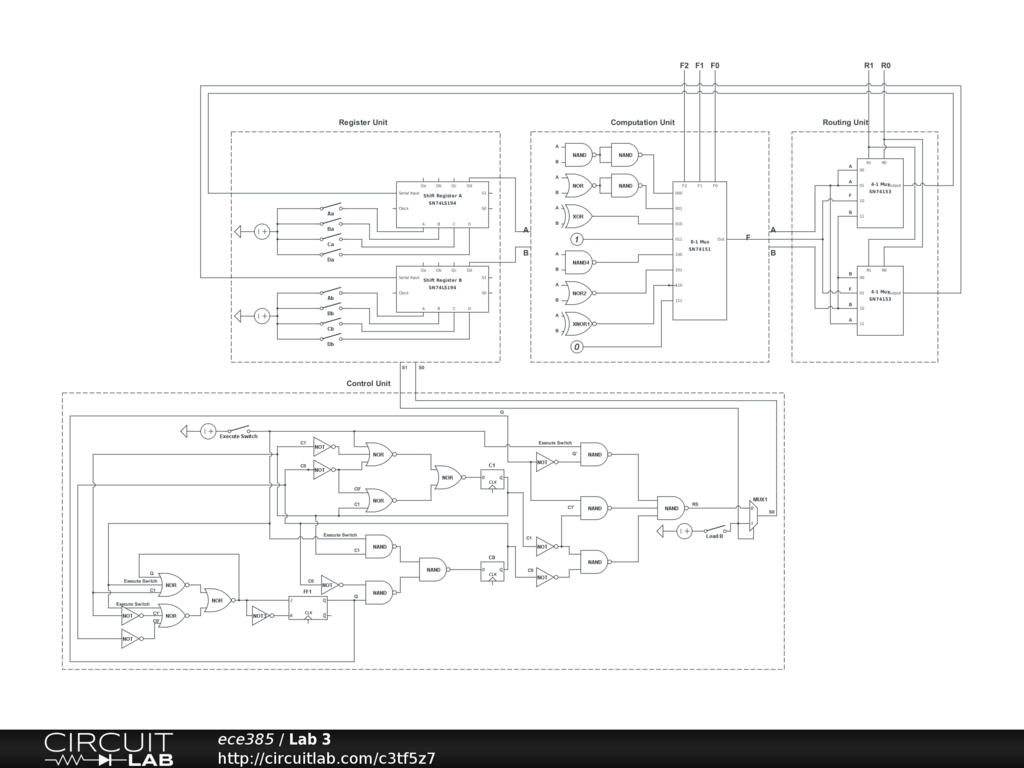Click the Shift Register B block
This screenshot has height=768, width=1024.
click(x=442, y=290)
